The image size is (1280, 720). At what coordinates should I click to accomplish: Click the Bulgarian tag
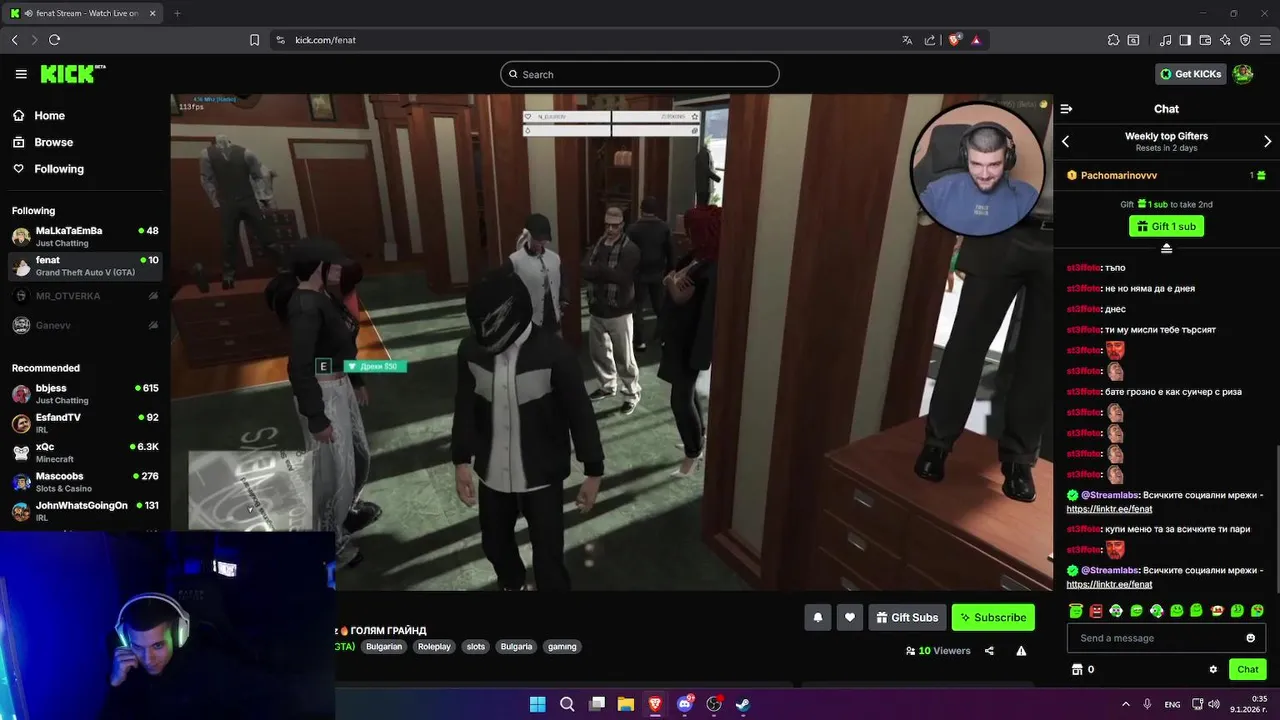point(384,647)
